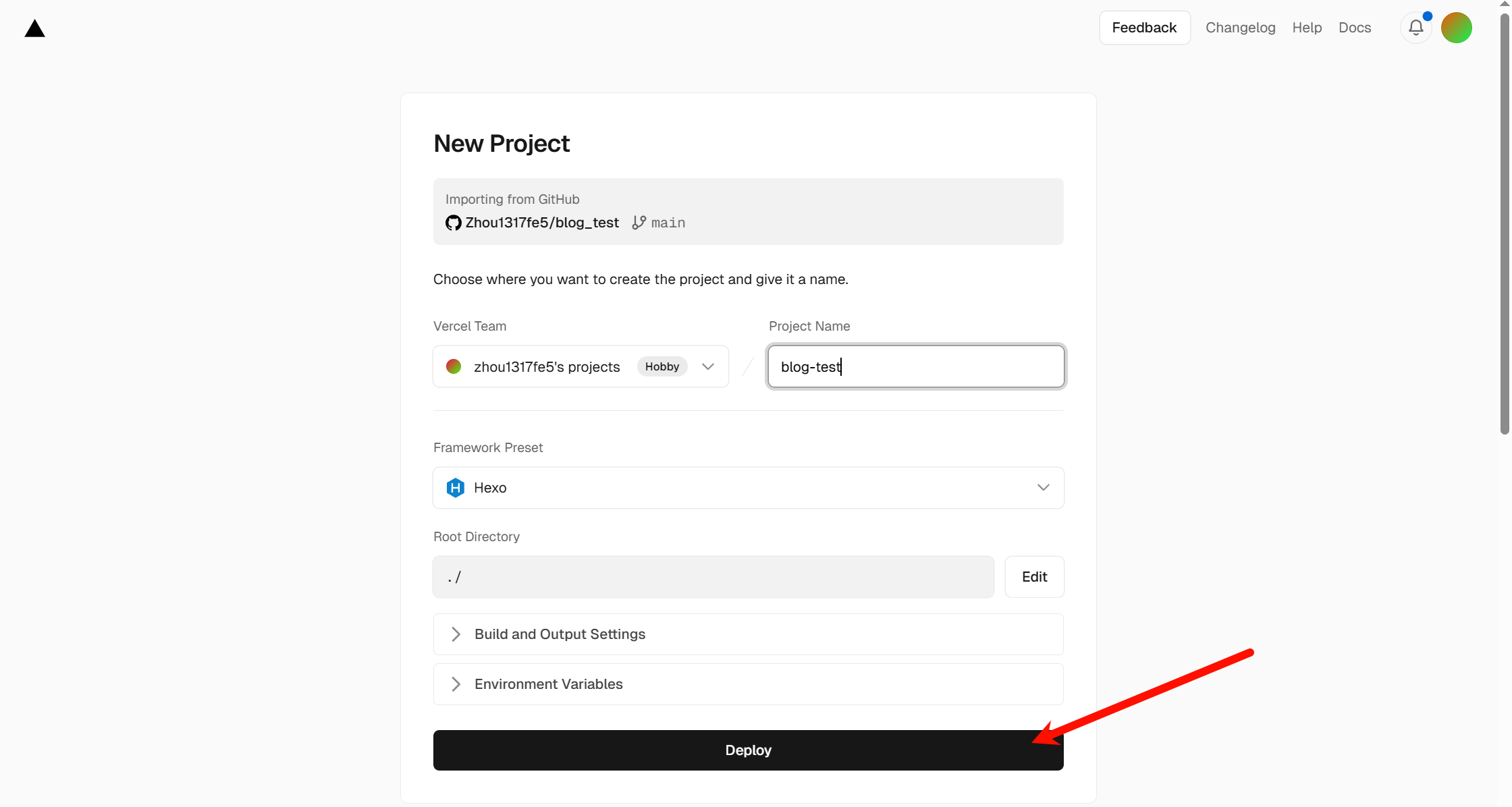Expand Environment Variables section
The height and width of the screenshot is (807, 1512).
pos(748,684)
